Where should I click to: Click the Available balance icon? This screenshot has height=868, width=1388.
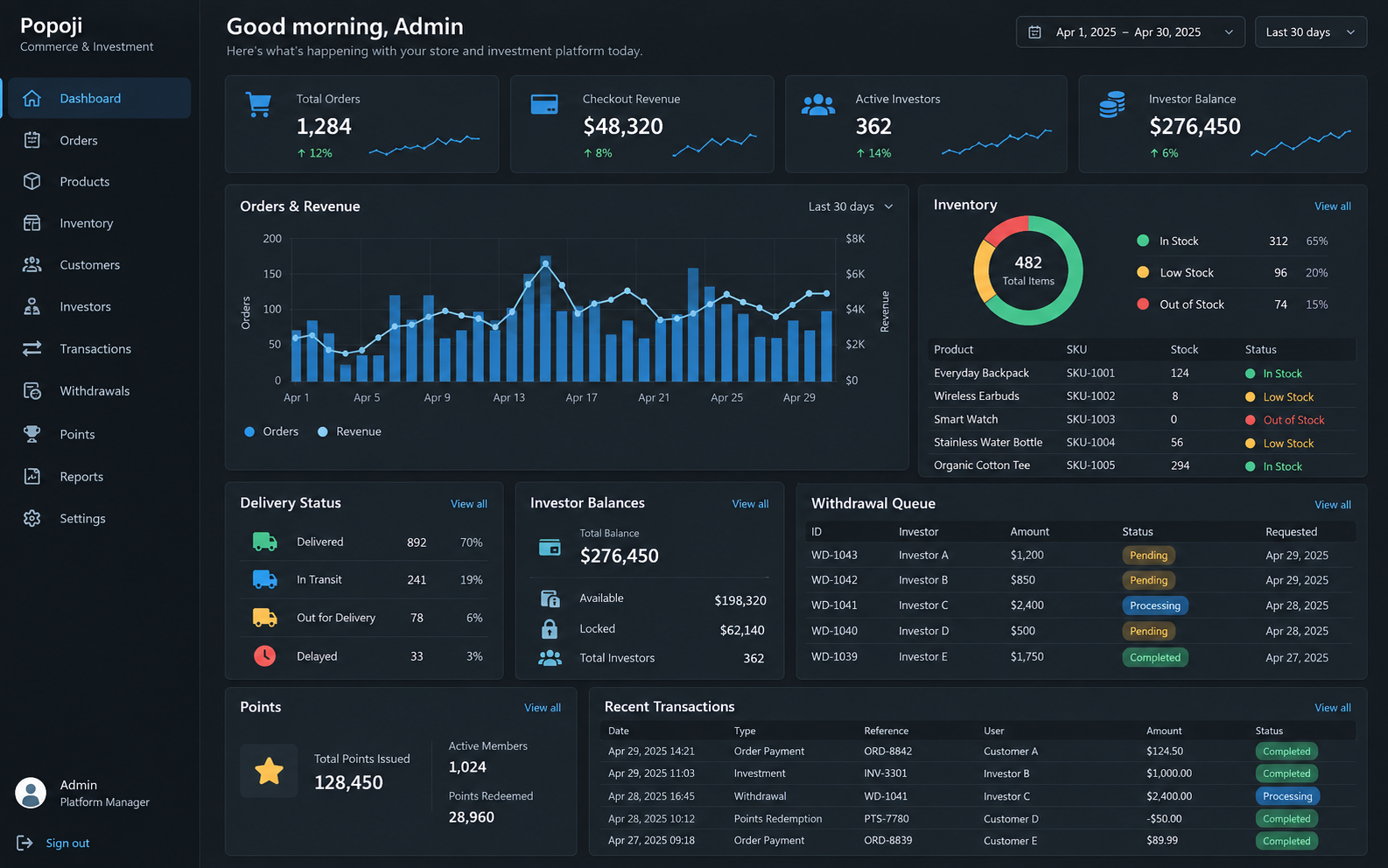point(550,598)
